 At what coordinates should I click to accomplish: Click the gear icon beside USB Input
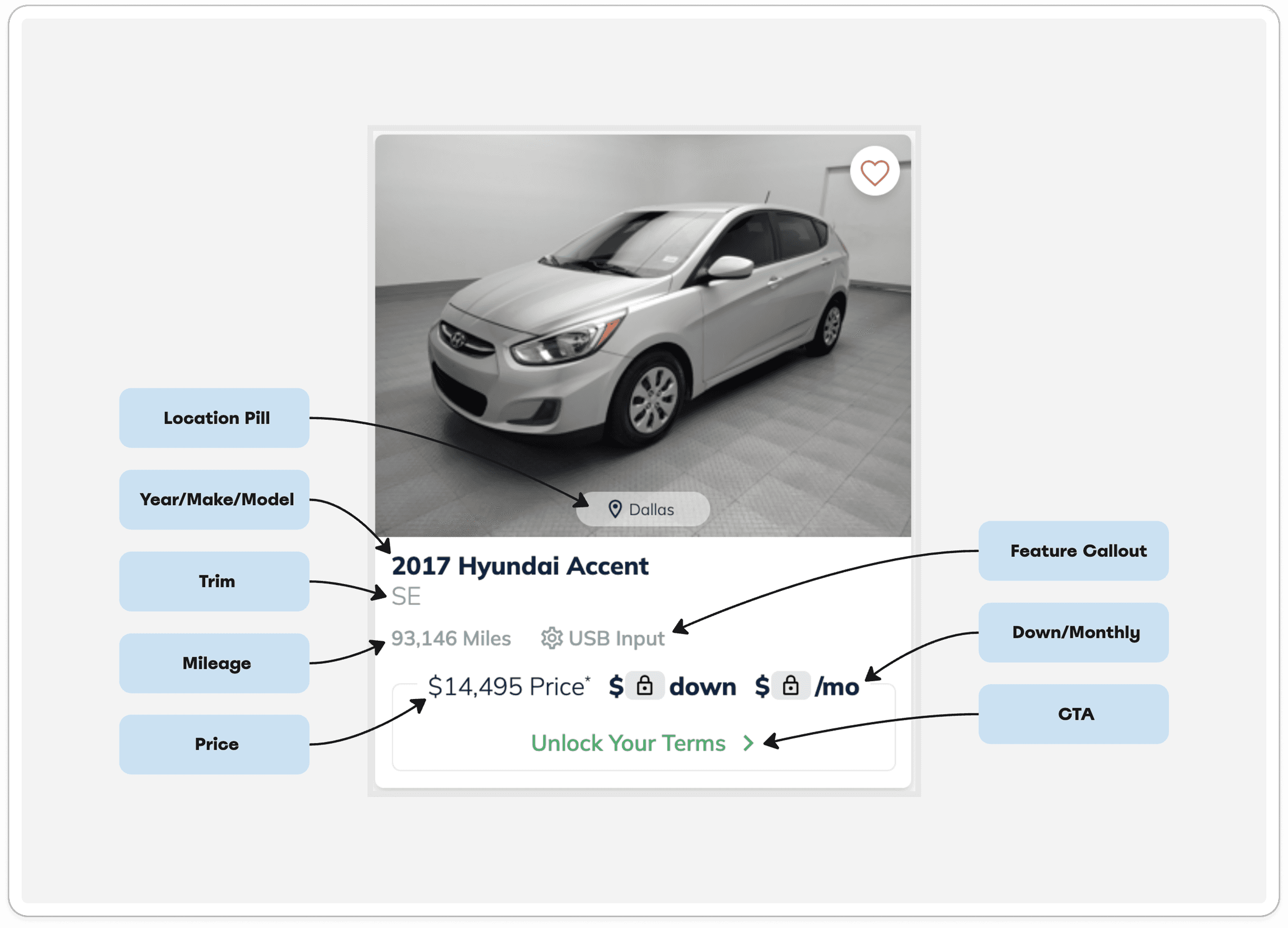click(x=551, y=638)
